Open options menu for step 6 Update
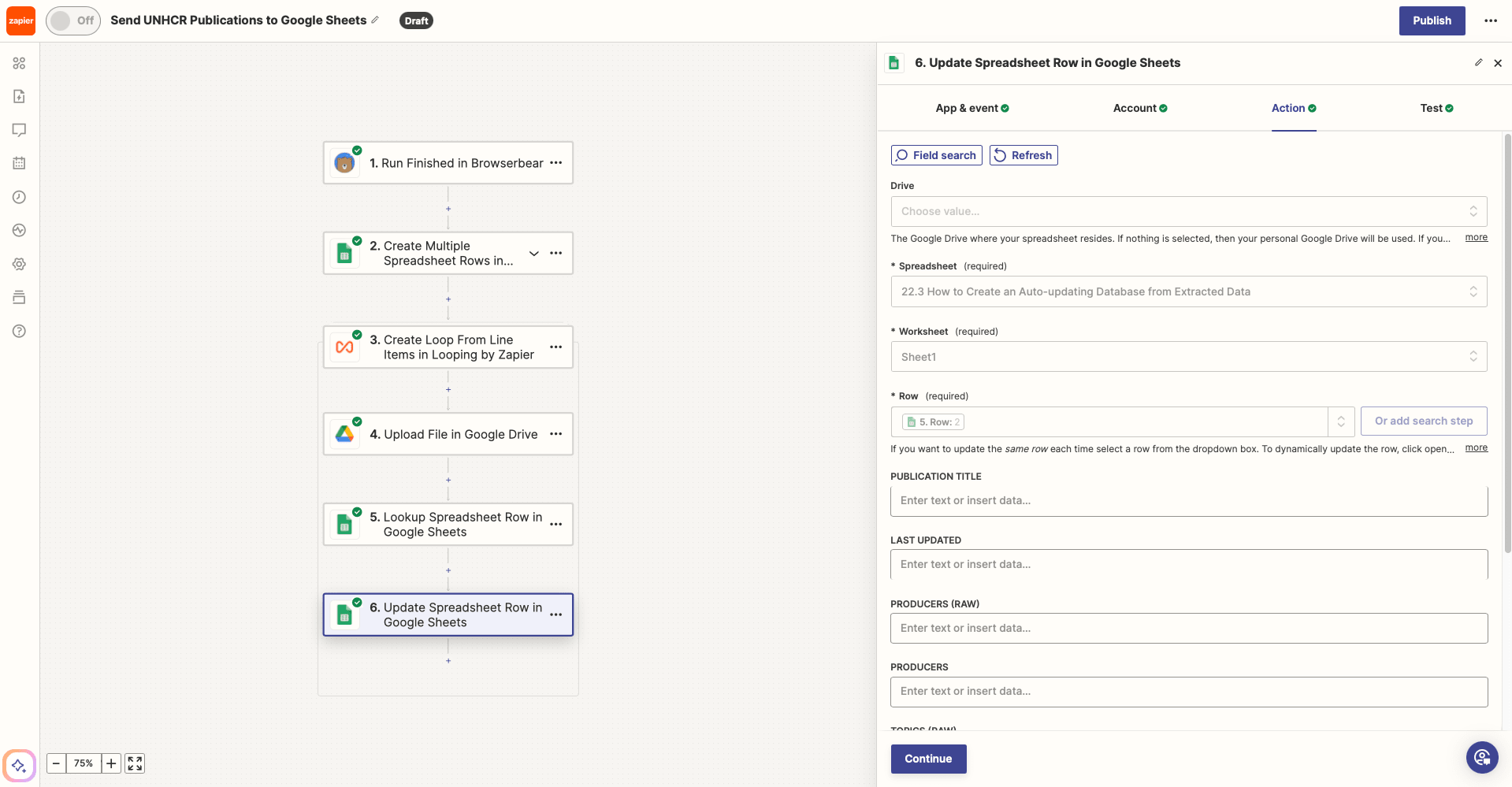 (556, 614)
